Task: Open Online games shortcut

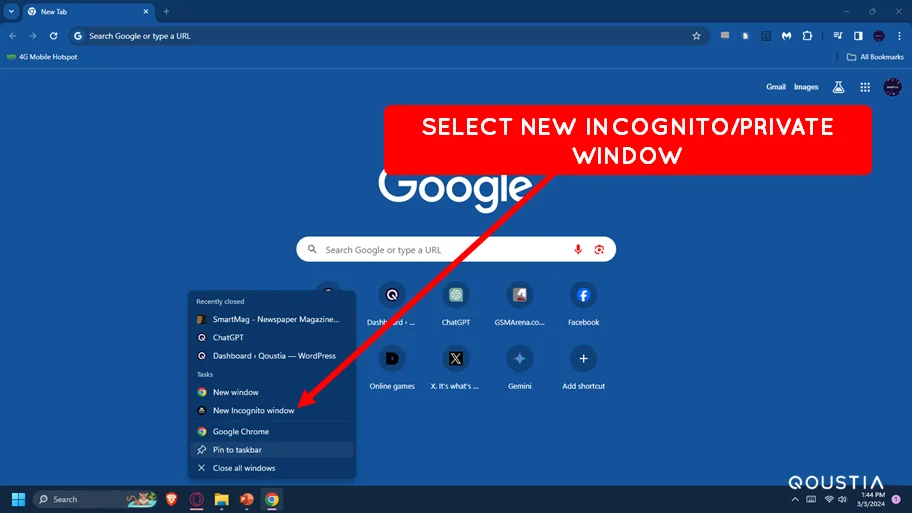Action: (392, 368)
